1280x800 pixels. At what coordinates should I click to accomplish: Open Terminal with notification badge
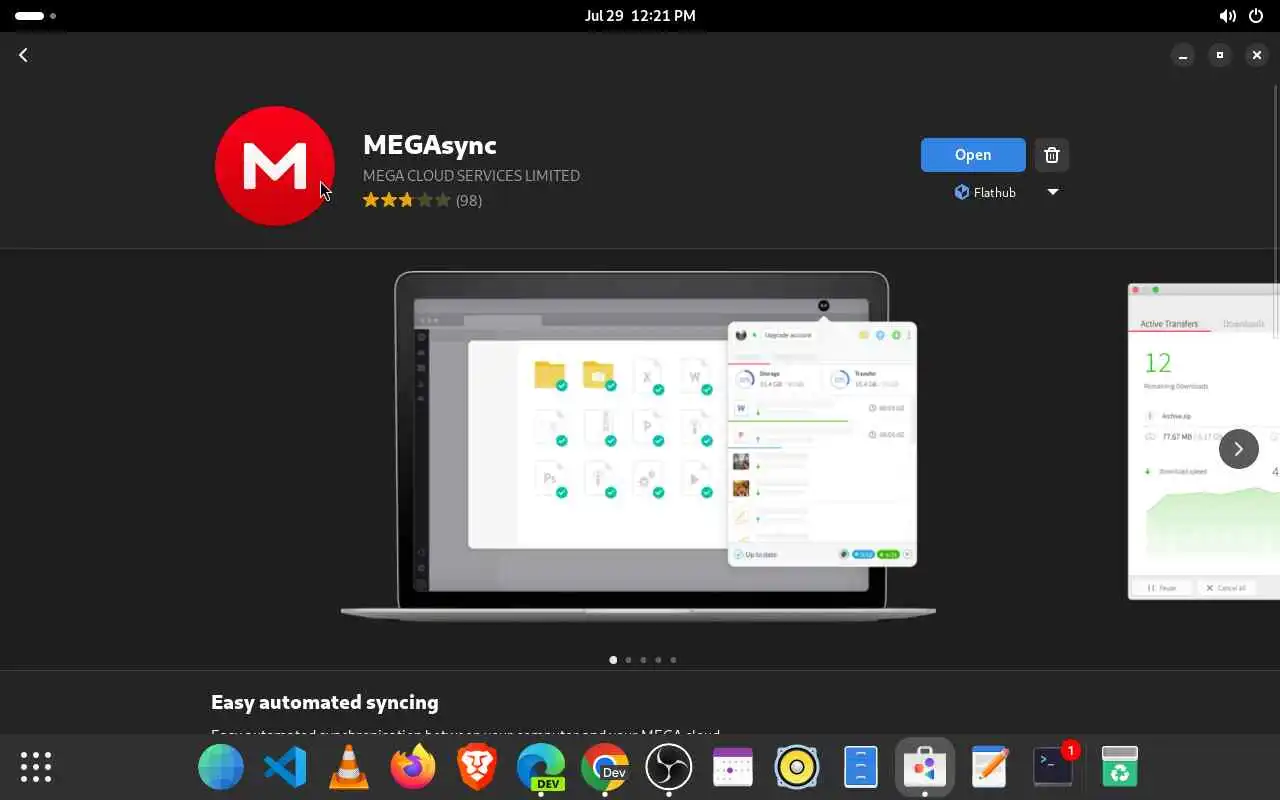point(1053,767)
